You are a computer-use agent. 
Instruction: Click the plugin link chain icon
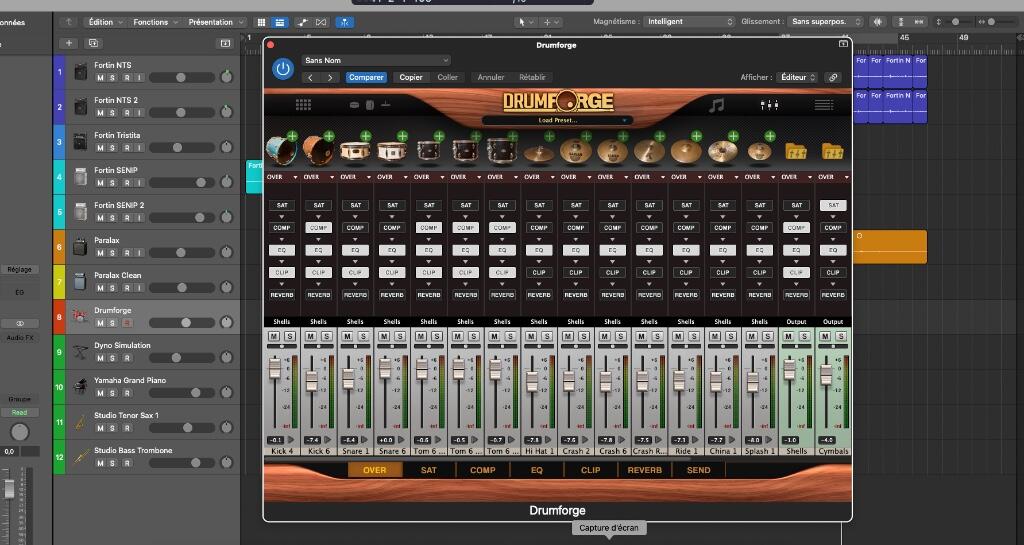click(x=833, y=77)
